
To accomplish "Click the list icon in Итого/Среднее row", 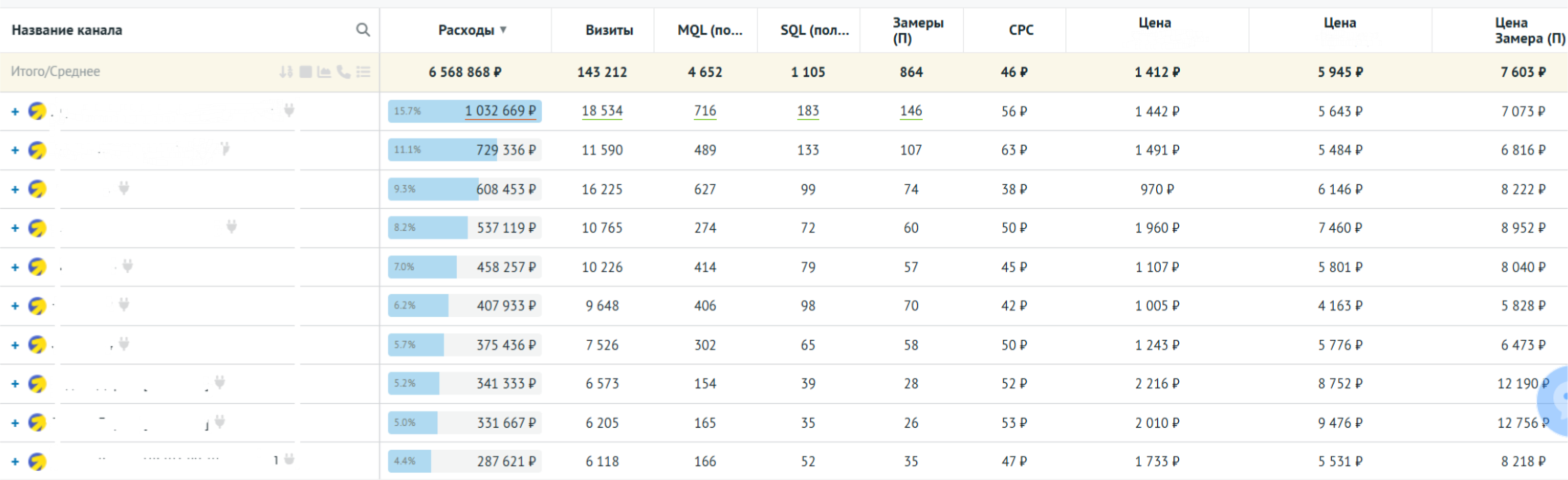I will point(363,71).
